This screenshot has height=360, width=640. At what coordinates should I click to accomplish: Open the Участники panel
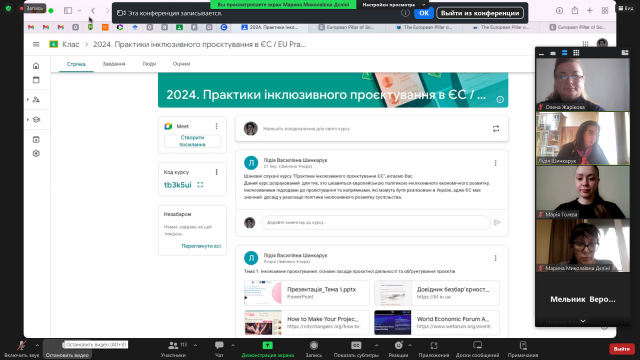[173, 349]
